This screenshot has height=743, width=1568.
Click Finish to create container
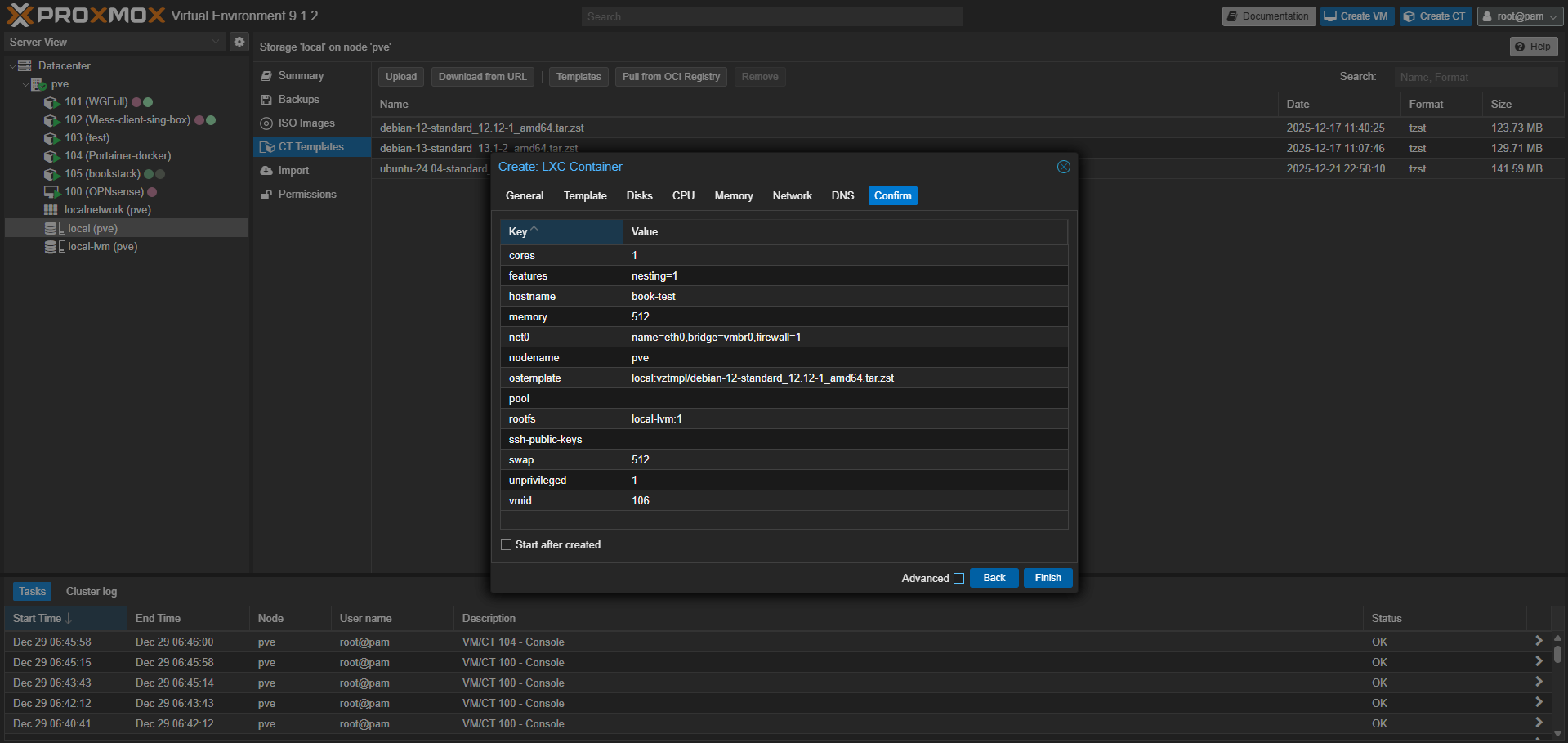pyautogui.click(x=1048, y=578)
